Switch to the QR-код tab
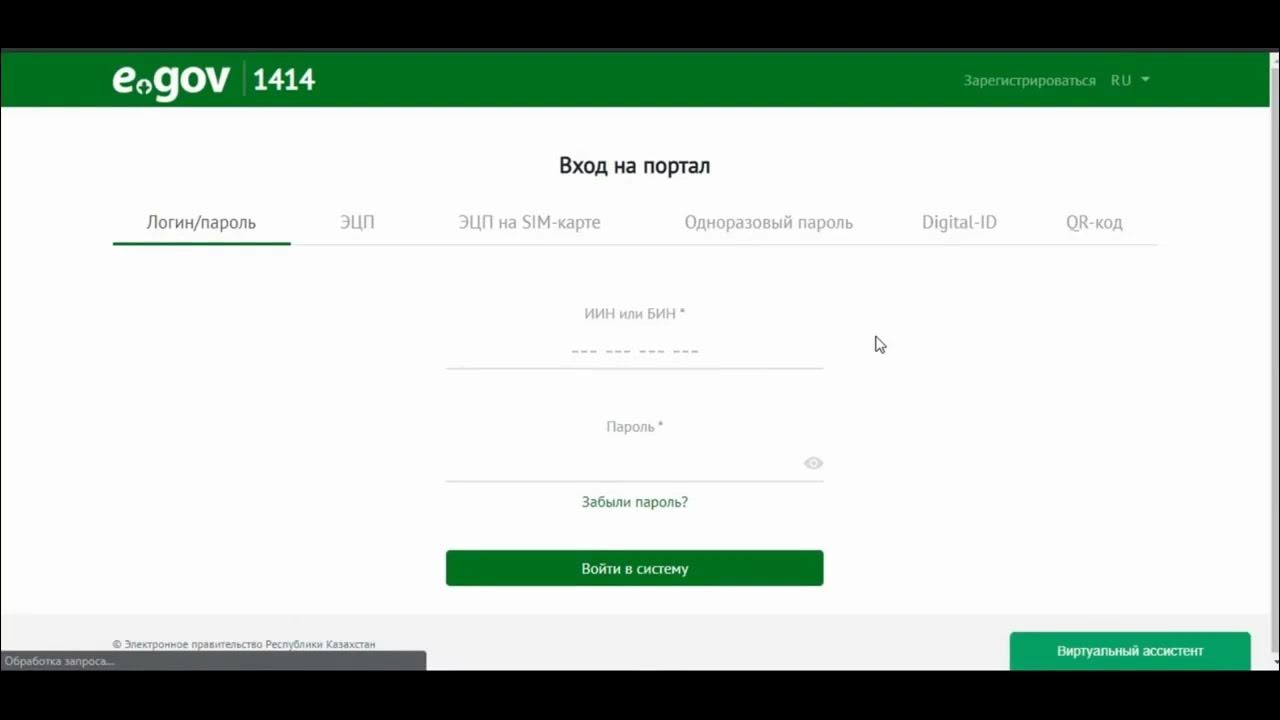Viewport: 1280px width, 720px height. [1094, 222]
